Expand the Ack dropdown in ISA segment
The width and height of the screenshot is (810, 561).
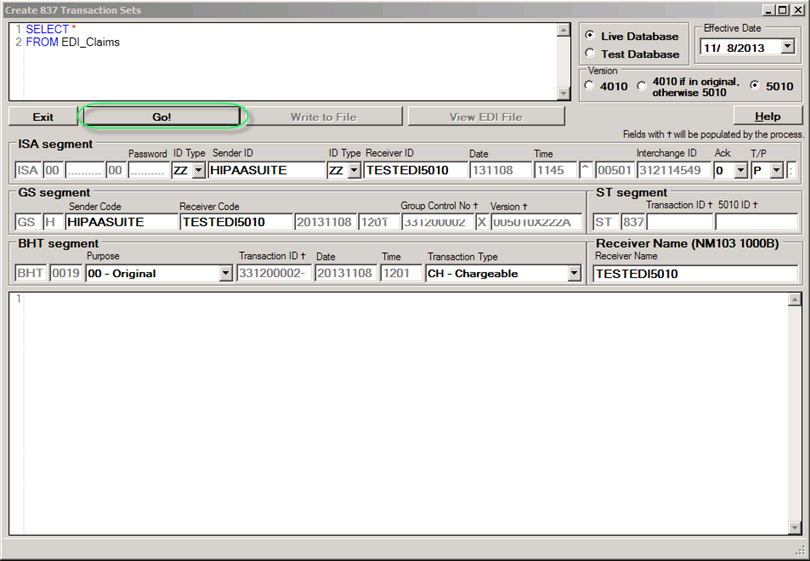(740, 171)
